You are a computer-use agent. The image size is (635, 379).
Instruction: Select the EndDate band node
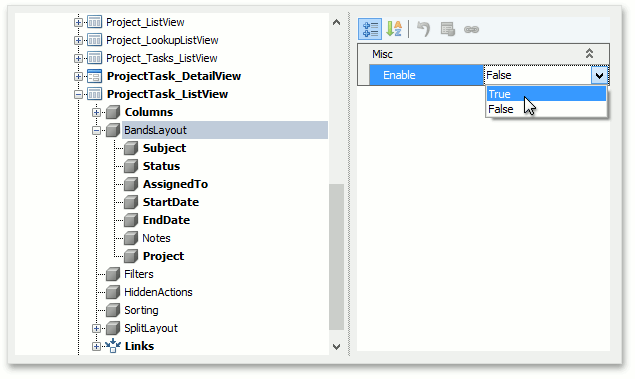click(166, 220)
